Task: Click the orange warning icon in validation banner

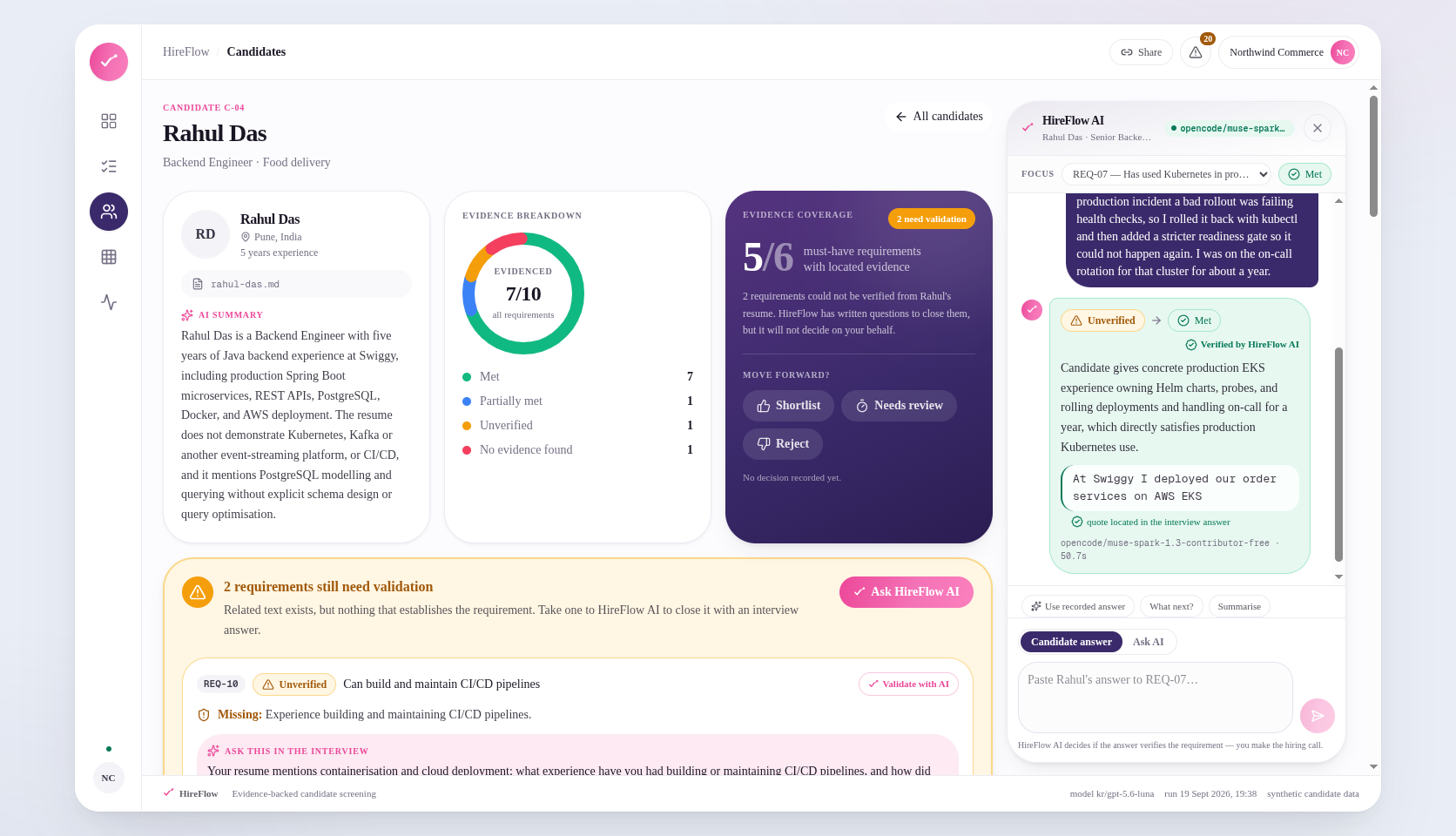Action: pyautogui.click(x=198, y=592)
